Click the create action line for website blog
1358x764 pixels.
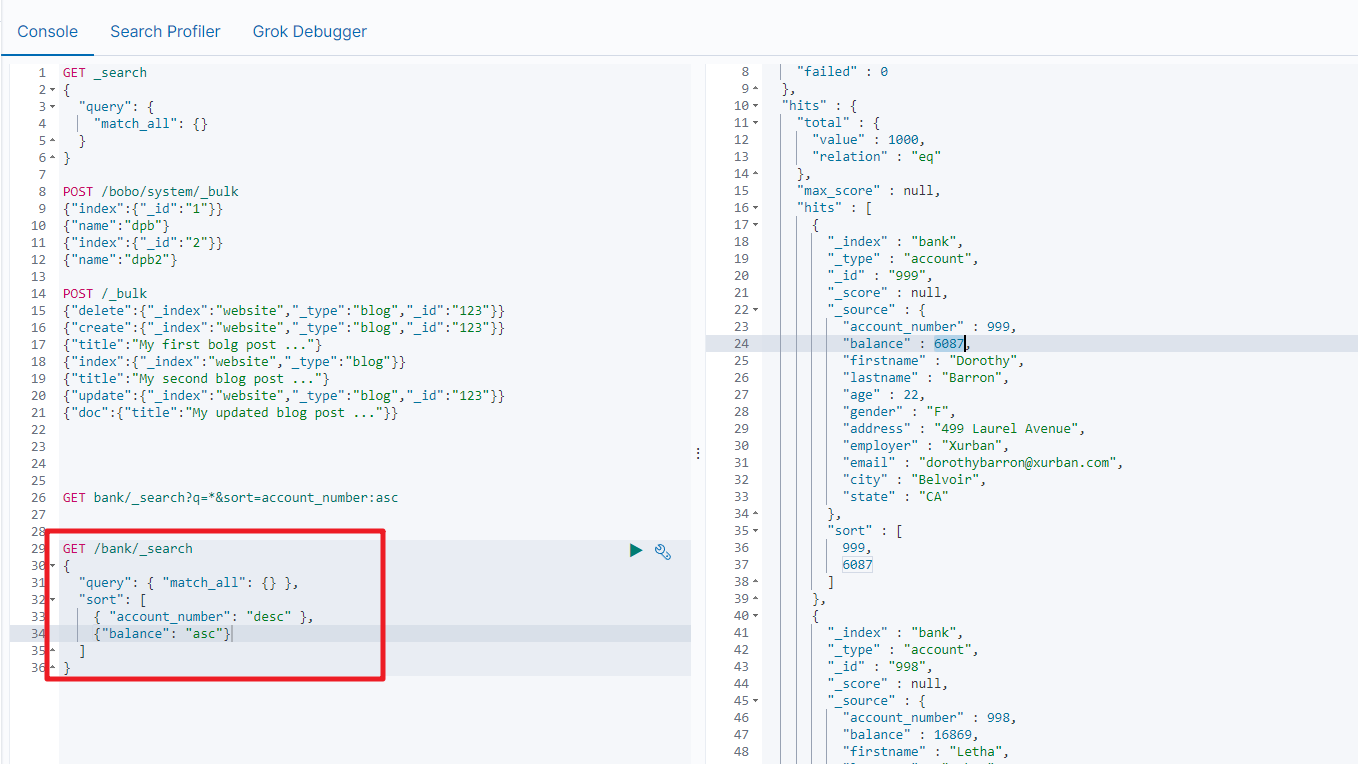pyautogui.click(x=284, y=328)
